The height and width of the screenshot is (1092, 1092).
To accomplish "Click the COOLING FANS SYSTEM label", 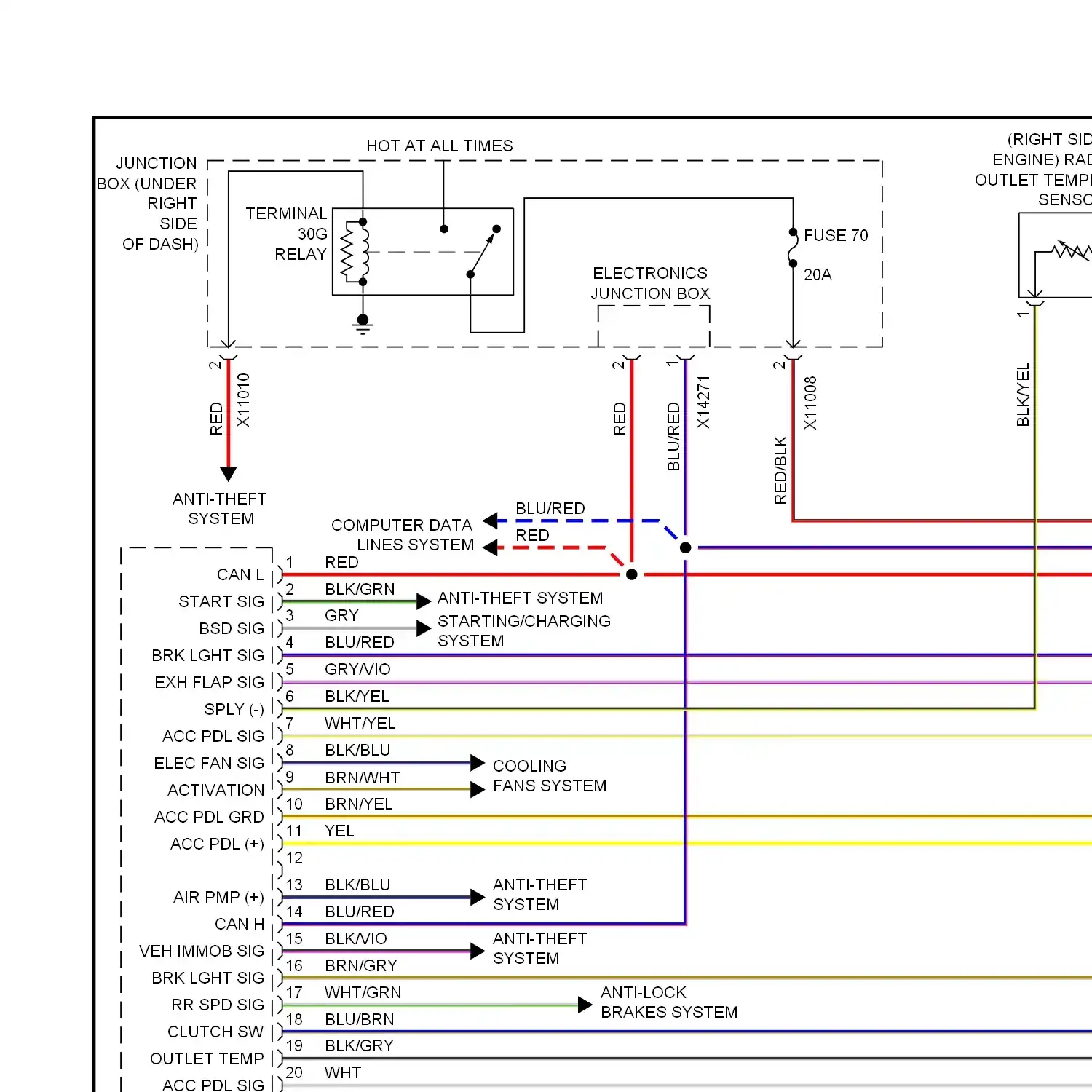I will point(550,775).
